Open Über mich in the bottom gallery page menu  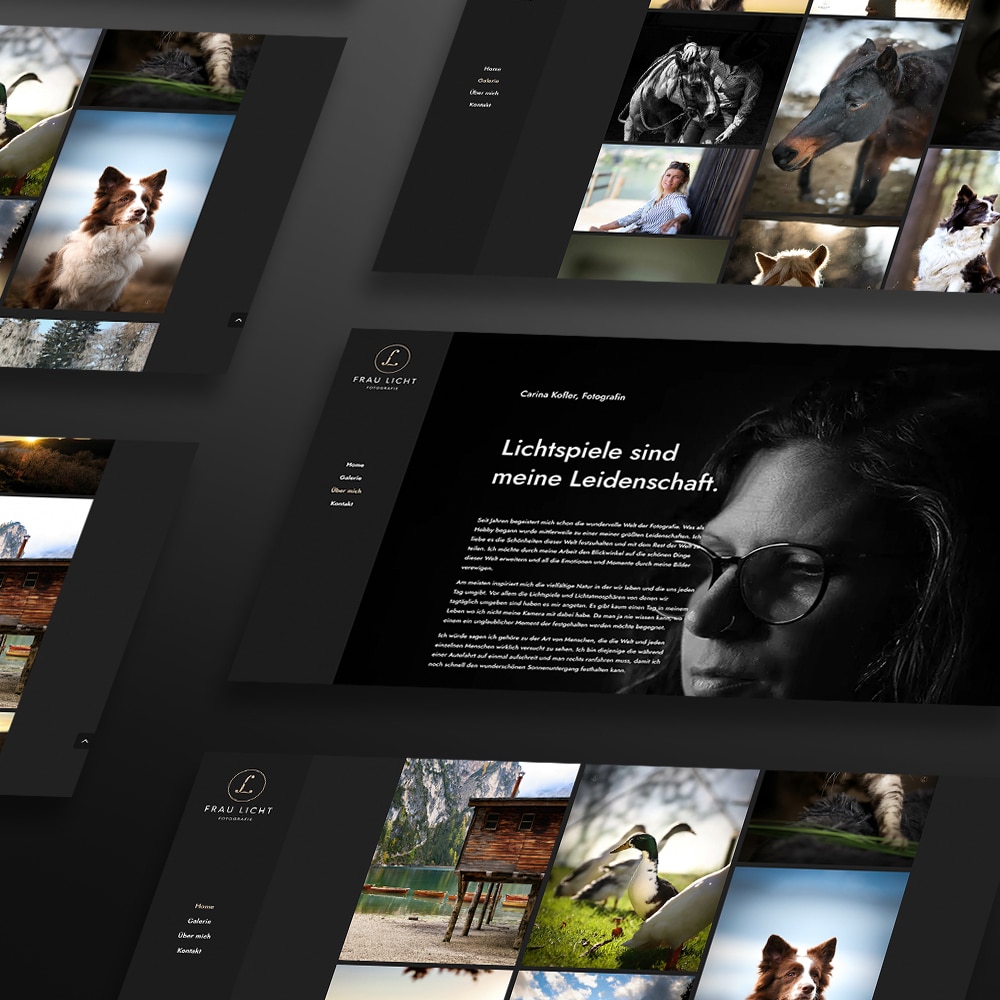[x=194, y=936]
